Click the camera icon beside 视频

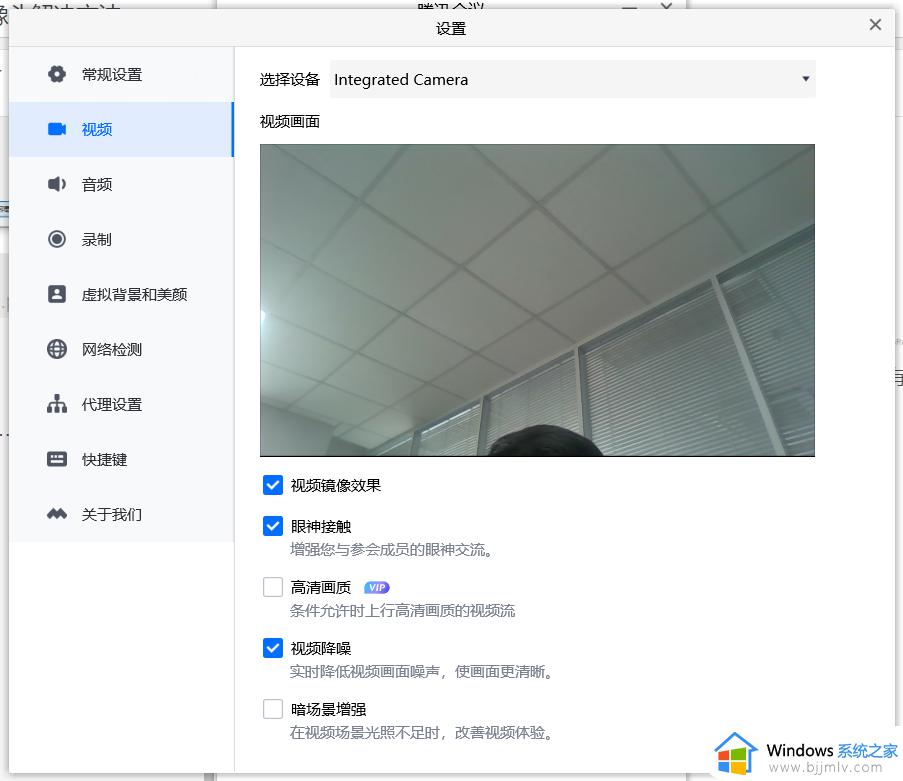click(56, 129)
